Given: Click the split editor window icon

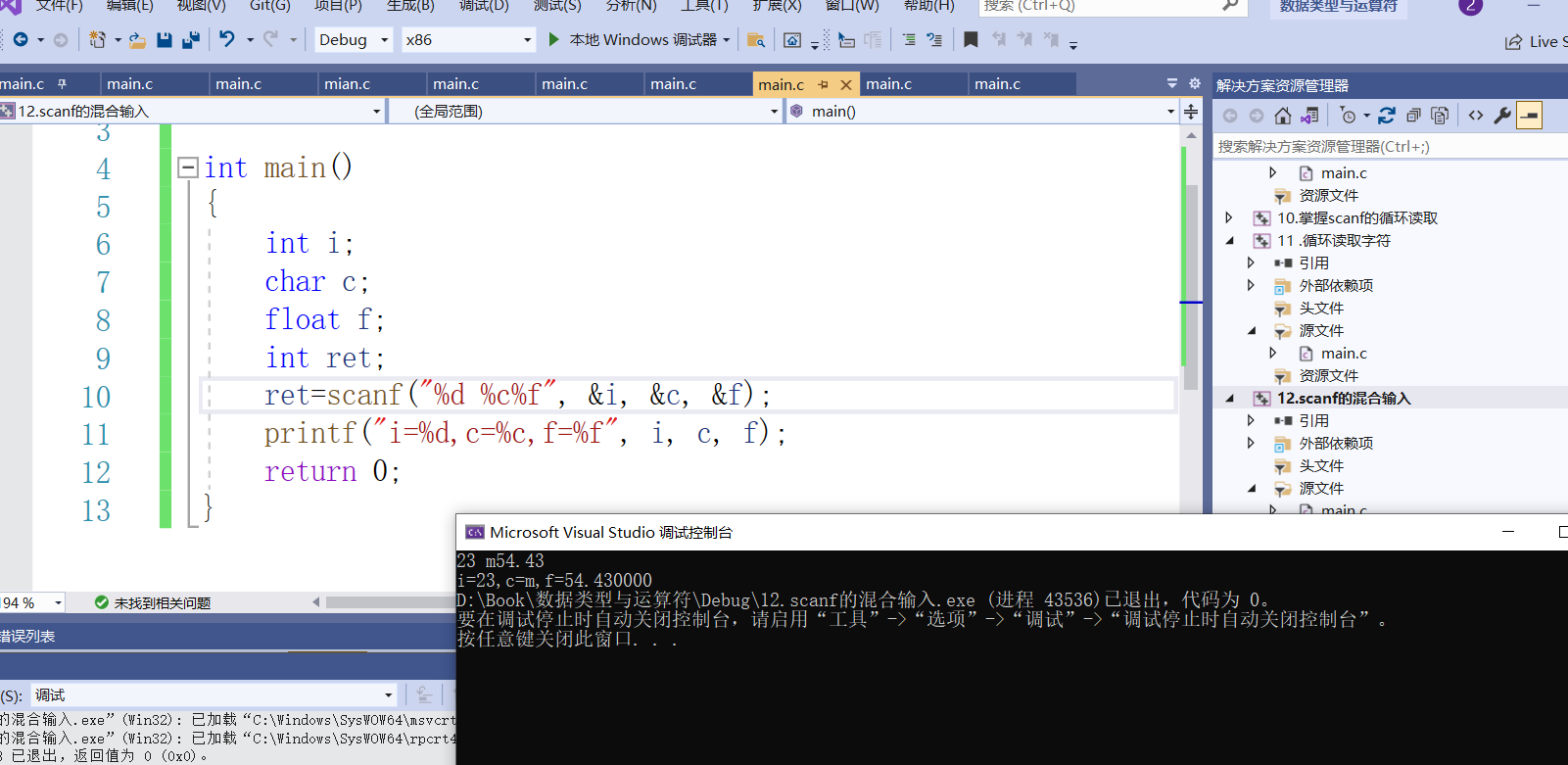Looking at the screenshot, I should [x=1191, y=111].
